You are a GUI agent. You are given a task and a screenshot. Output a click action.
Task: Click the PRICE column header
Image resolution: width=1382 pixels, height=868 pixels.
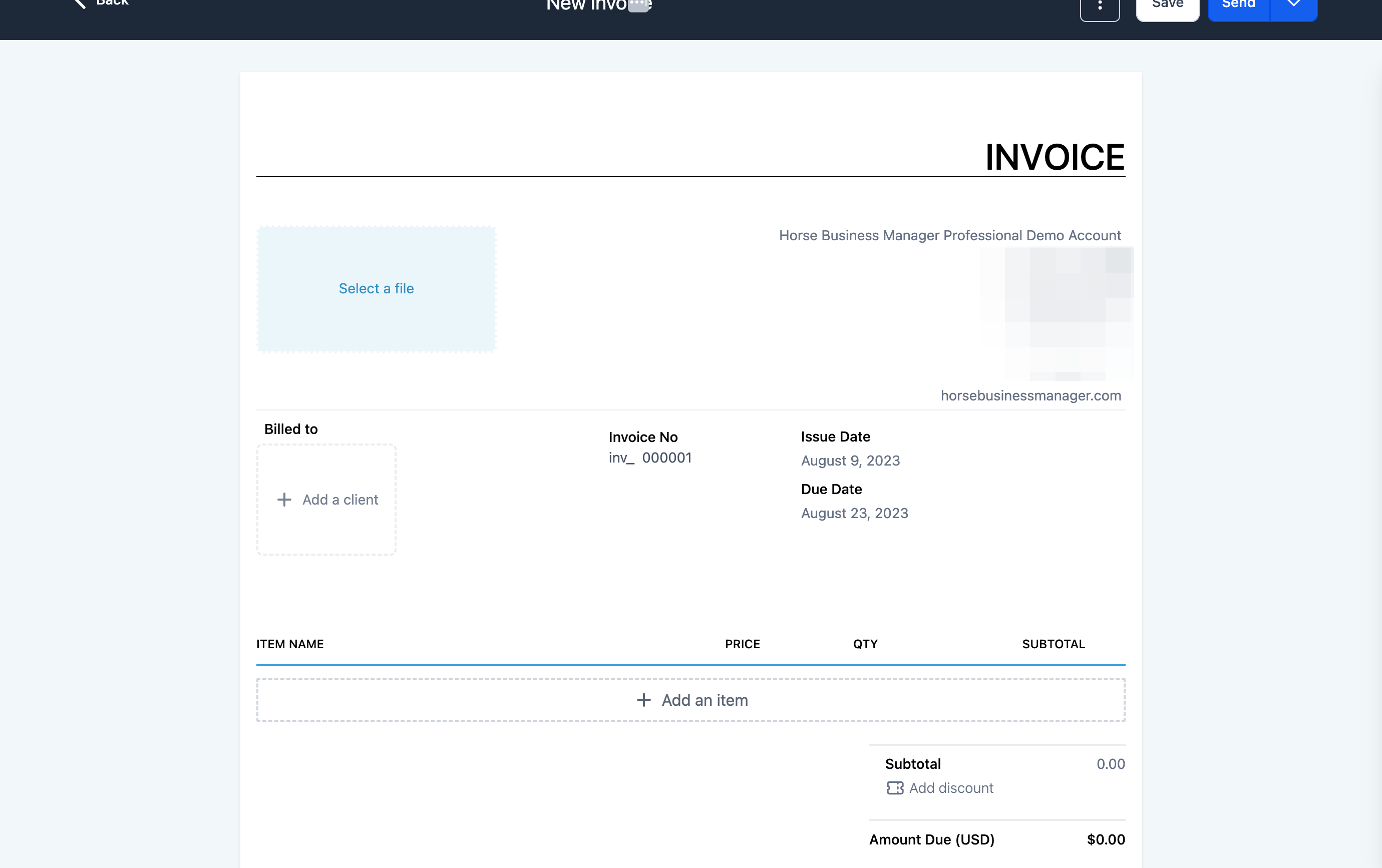[x=742, y=644]
